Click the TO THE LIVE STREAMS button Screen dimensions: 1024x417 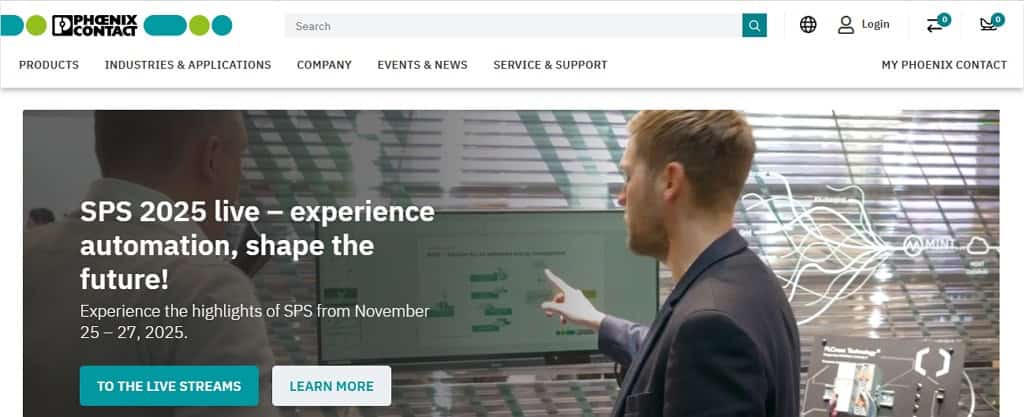(169, 386)
